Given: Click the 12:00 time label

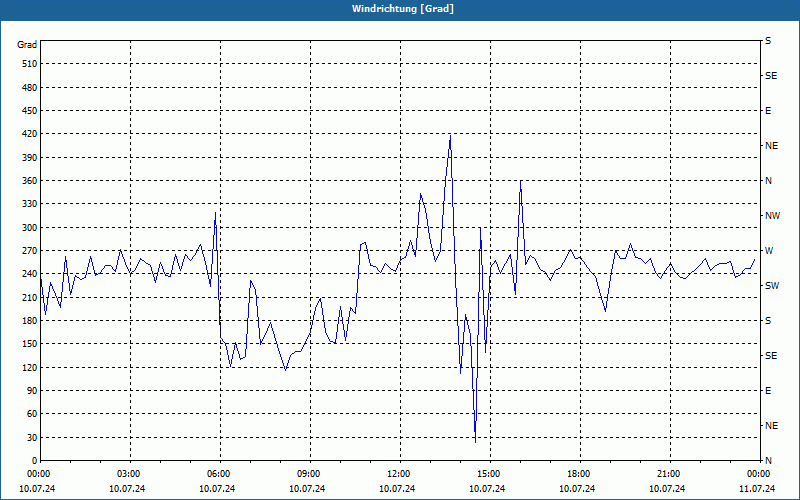Looking at the screenshot, I should [398, 474].
